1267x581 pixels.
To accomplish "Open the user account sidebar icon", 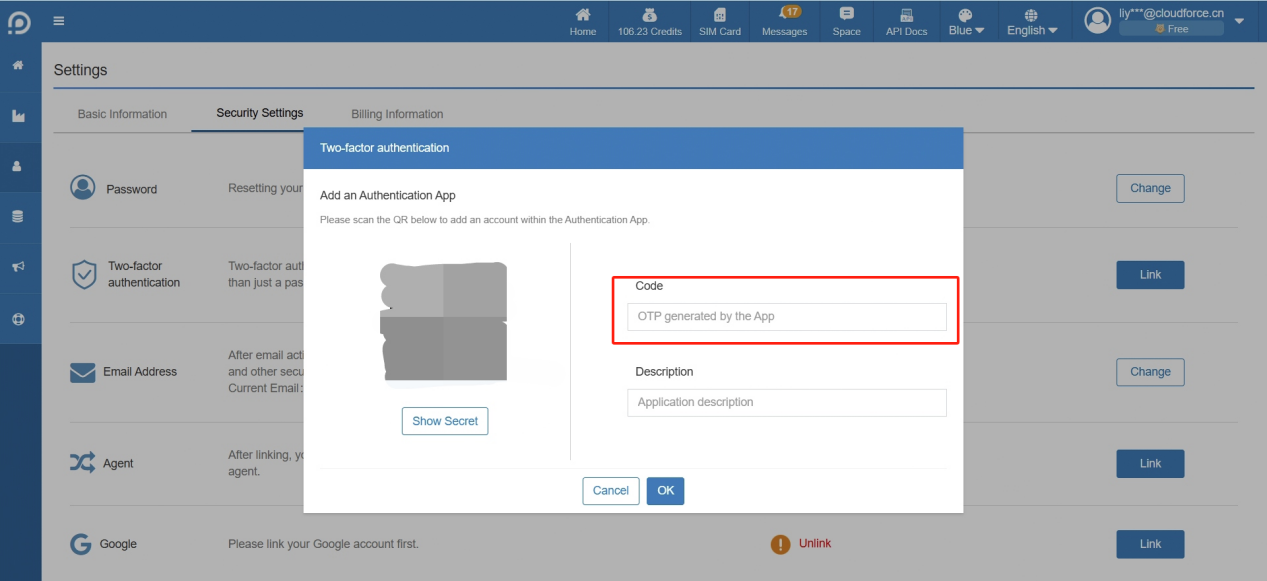I will [x=18, y=166].
